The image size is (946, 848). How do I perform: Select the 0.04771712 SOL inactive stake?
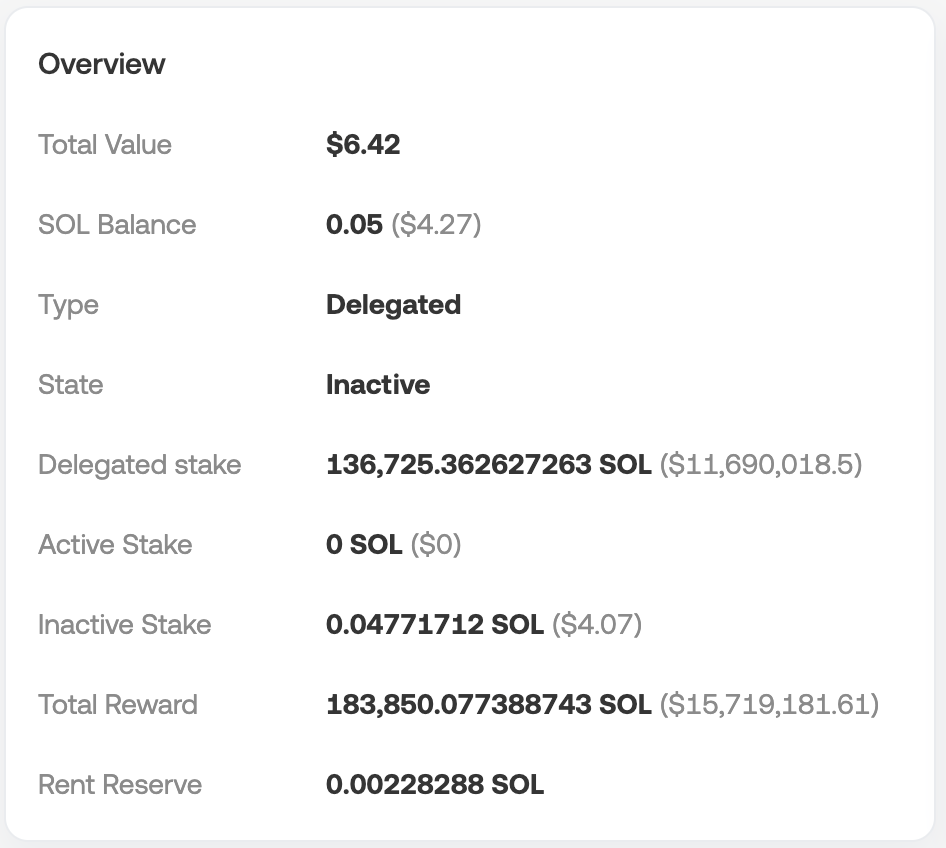(434, 625)
